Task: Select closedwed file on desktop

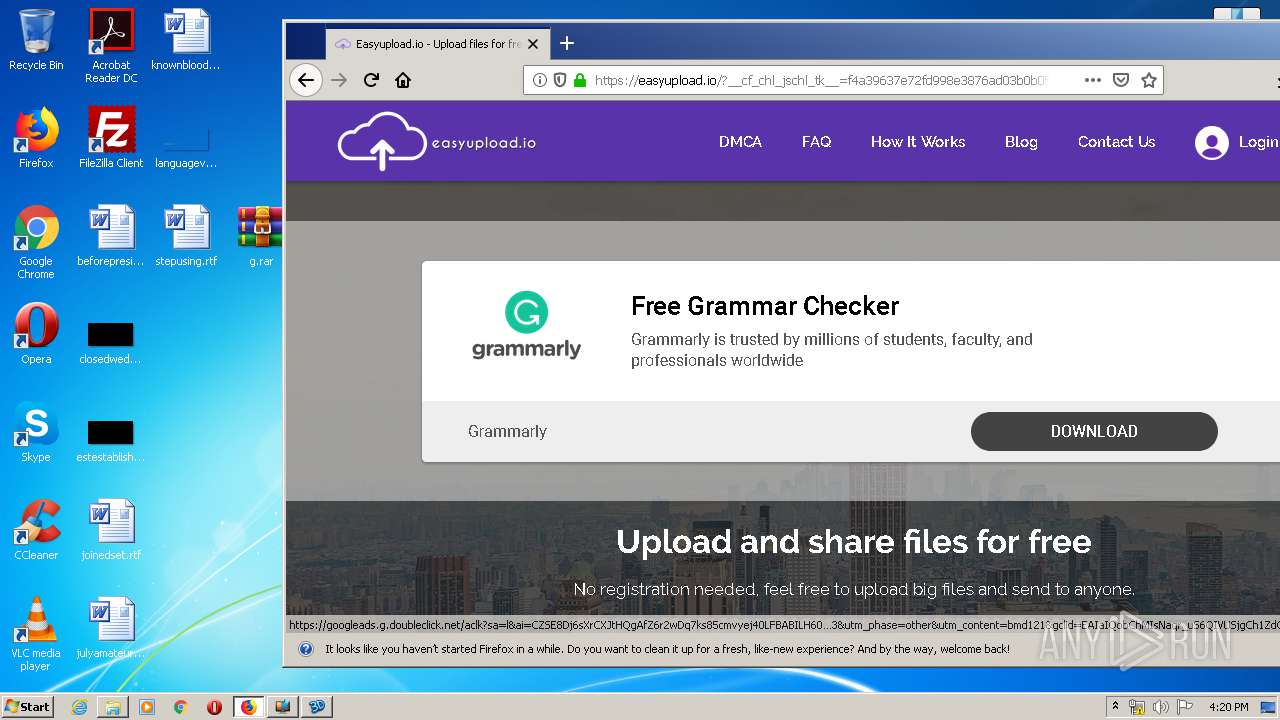Action: 110,343
